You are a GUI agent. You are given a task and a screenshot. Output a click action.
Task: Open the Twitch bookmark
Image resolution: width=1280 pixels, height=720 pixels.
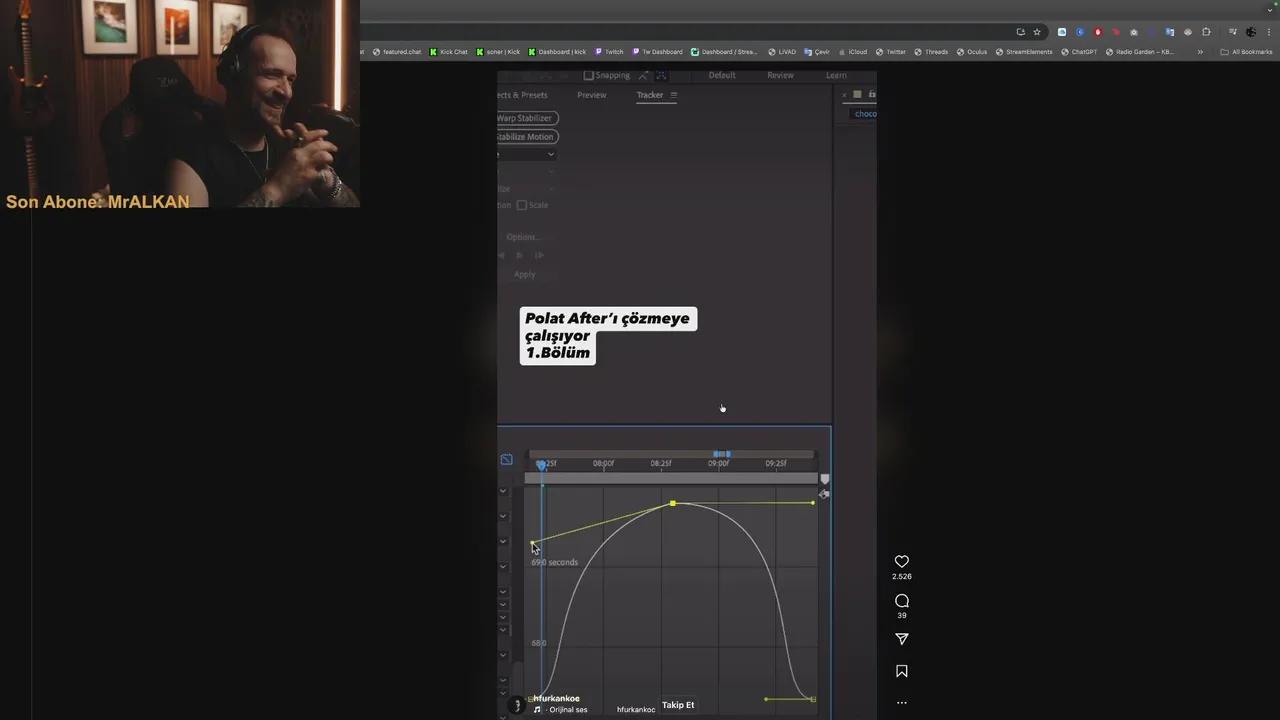(x=609, y=52)
